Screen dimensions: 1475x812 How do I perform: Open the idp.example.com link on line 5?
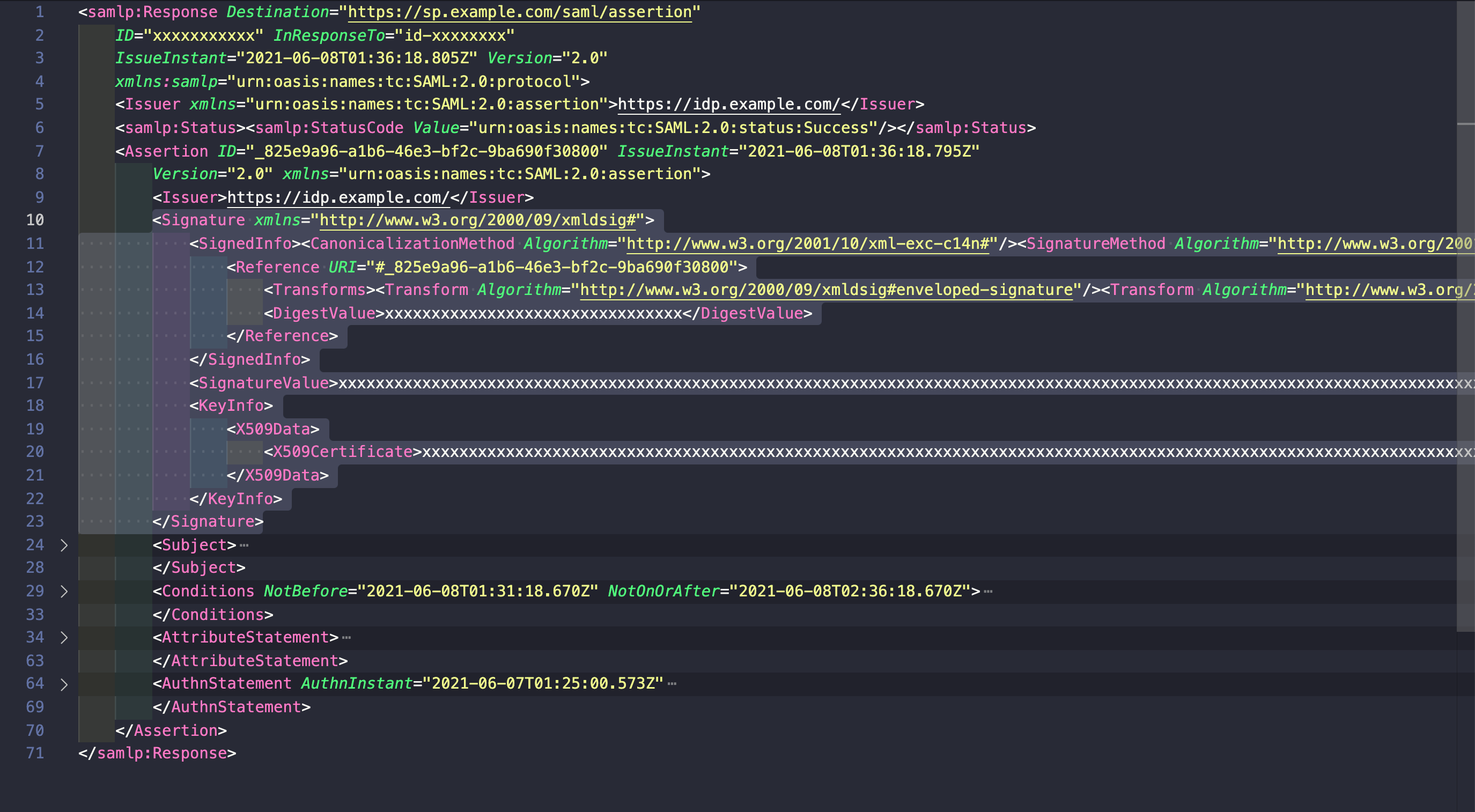pos(728,104)
